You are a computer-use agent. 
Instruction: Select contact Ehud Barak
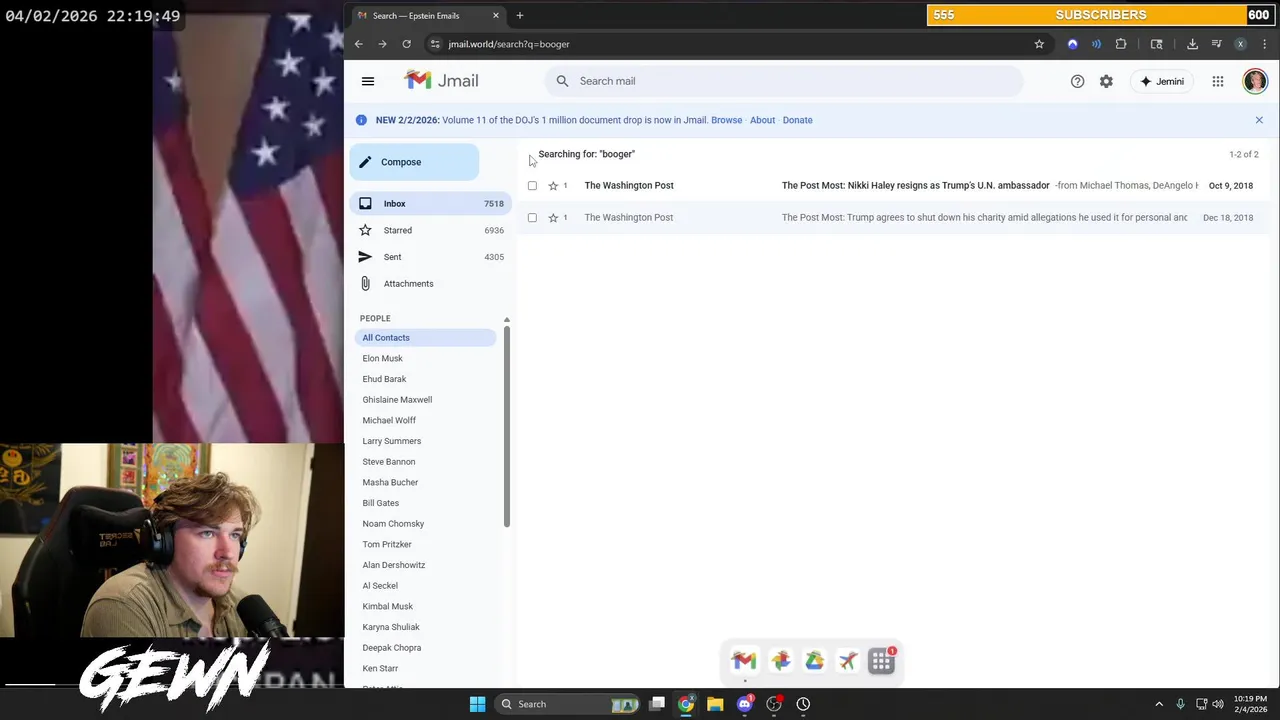[384, 379]
